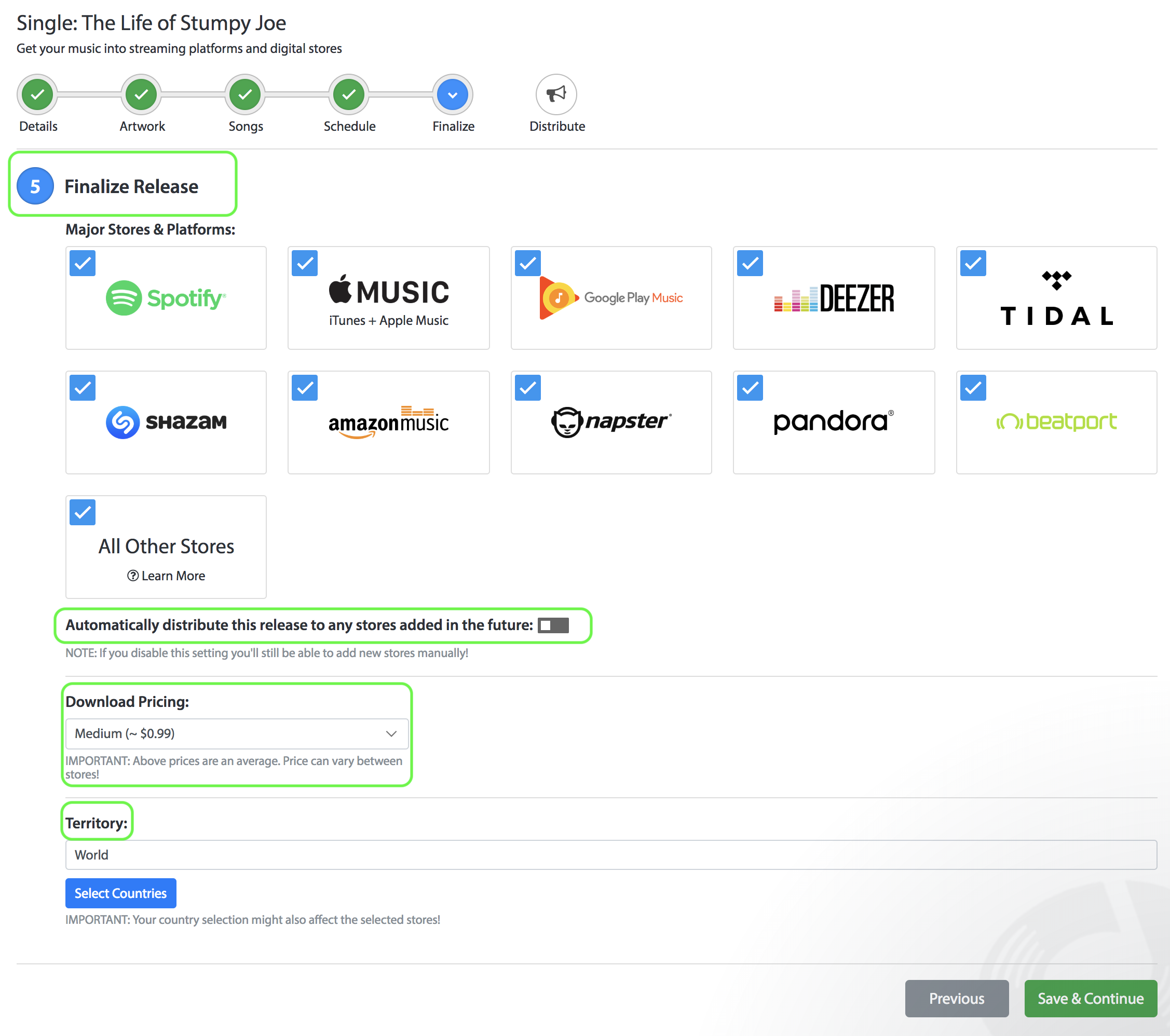
Task: Uncheck the Tidal store checkbox
Action: 973,263
